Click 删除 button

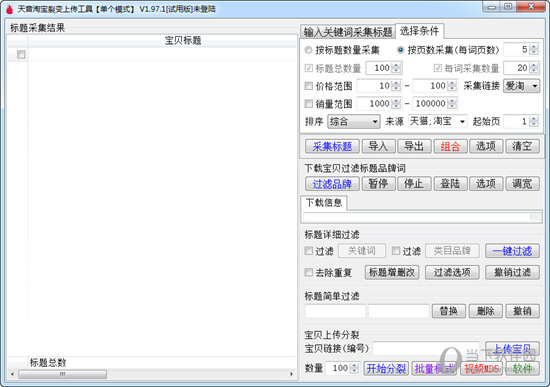click(x=486, y=311)
